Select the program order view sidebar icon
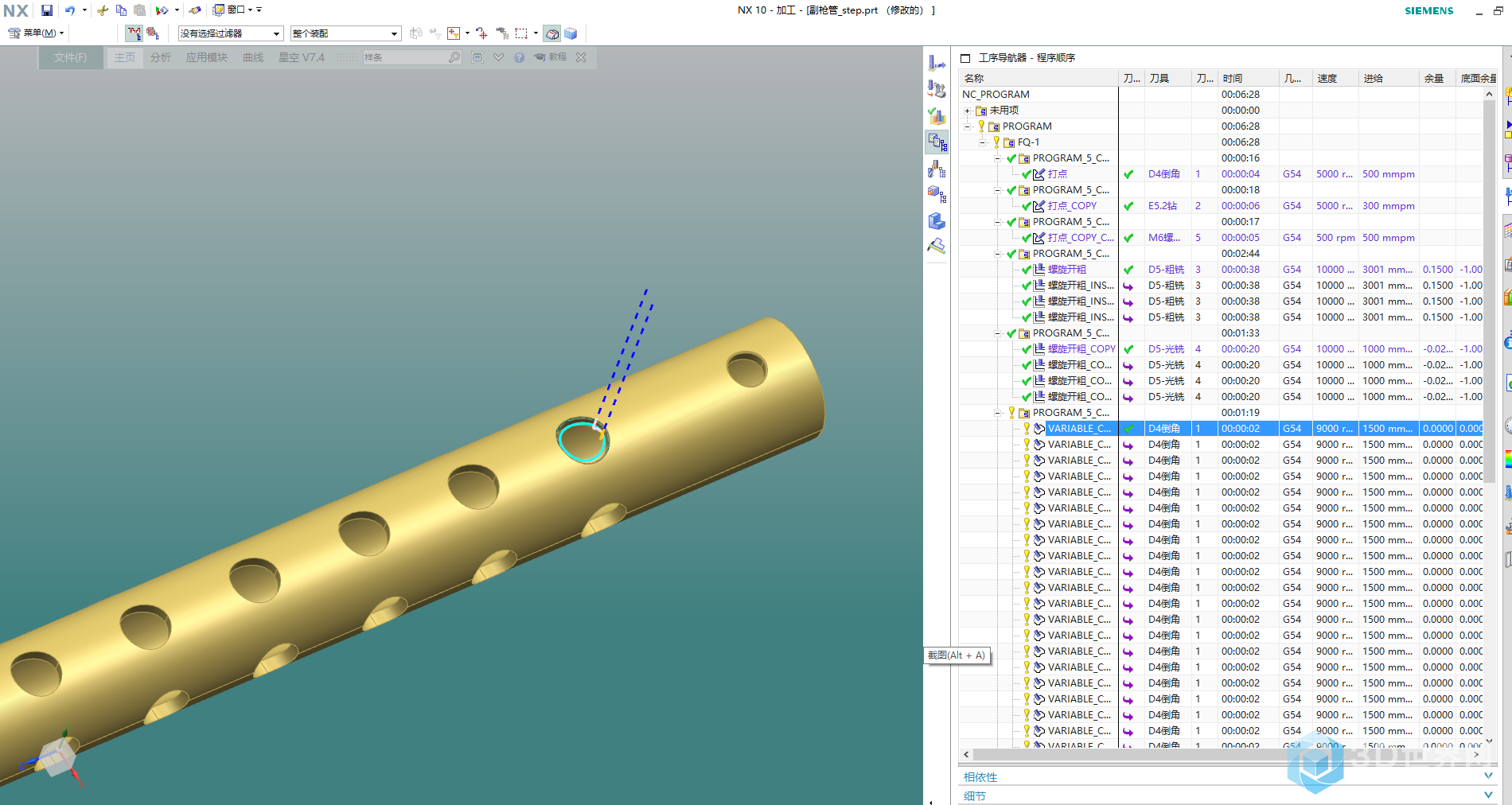This screenshot has height=805, width=1512. (x=937, y=142)
